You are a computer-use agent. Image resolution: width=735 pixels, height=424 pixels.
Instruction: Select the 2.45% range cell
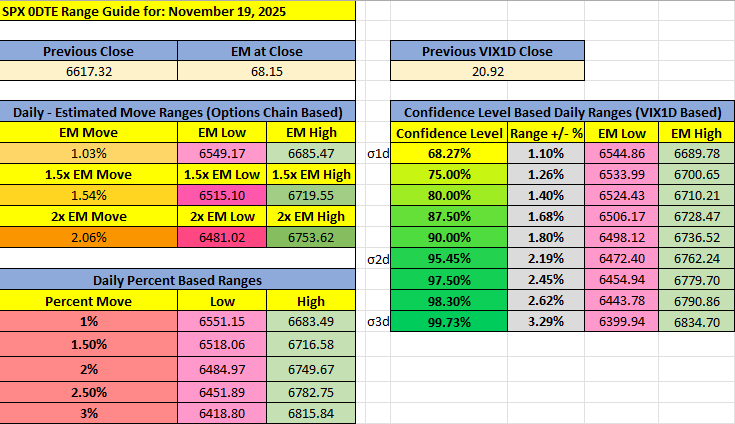click(546, 280)
